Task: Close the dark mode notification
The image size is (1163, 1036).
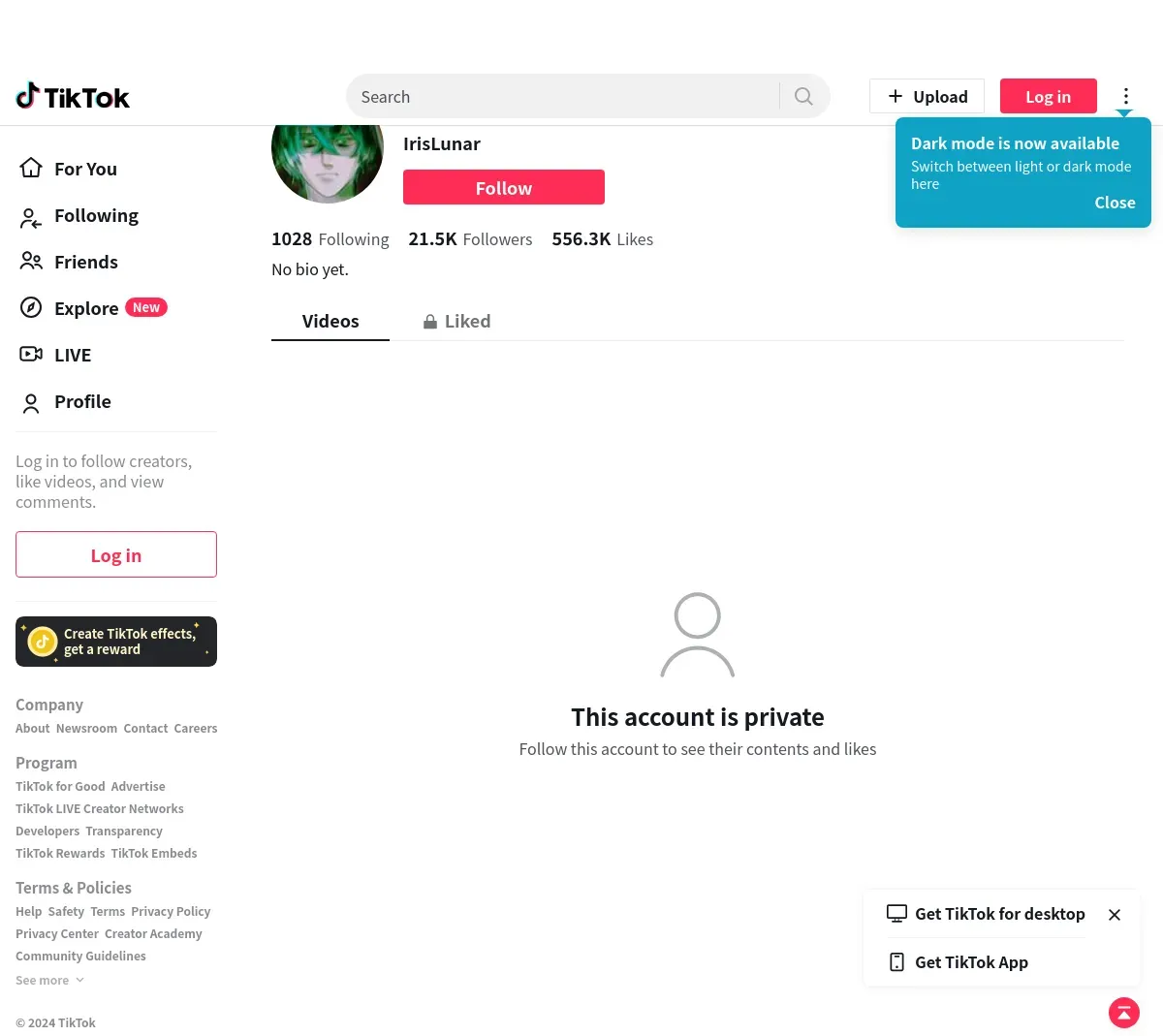Action: click(x=1115, y=203)
